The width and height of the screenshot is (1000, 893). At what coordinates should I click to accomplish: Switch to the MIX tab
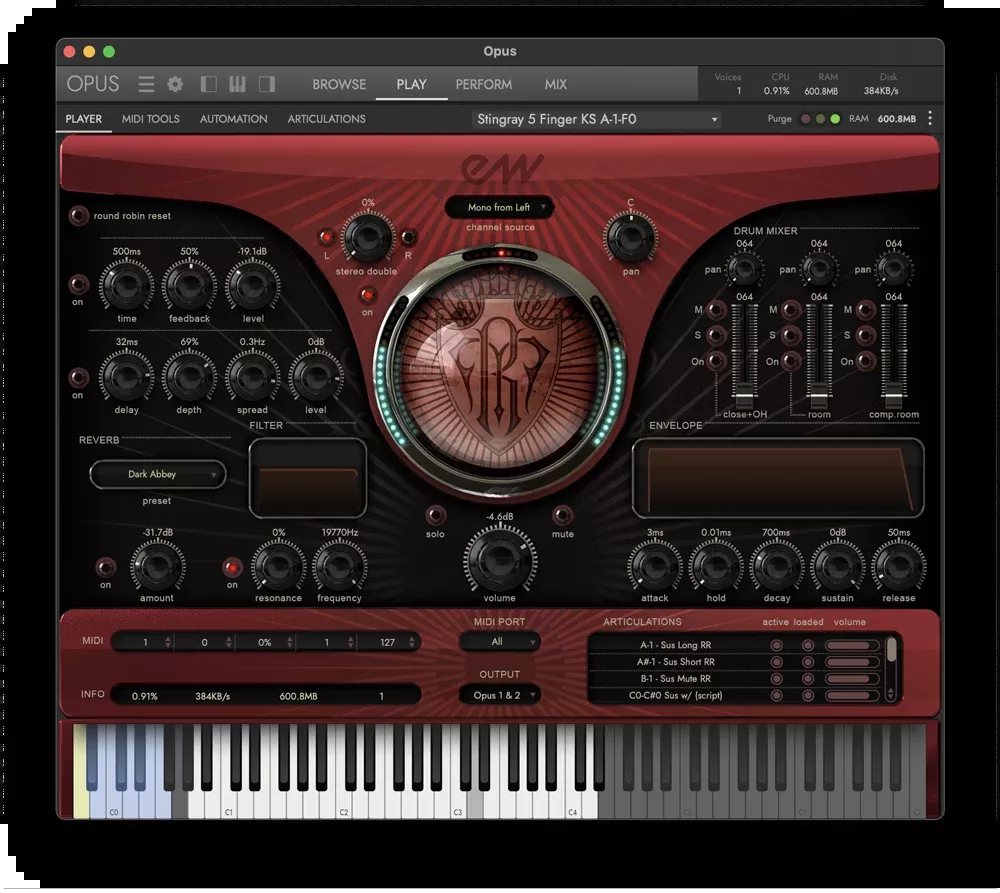coord(555,84)
